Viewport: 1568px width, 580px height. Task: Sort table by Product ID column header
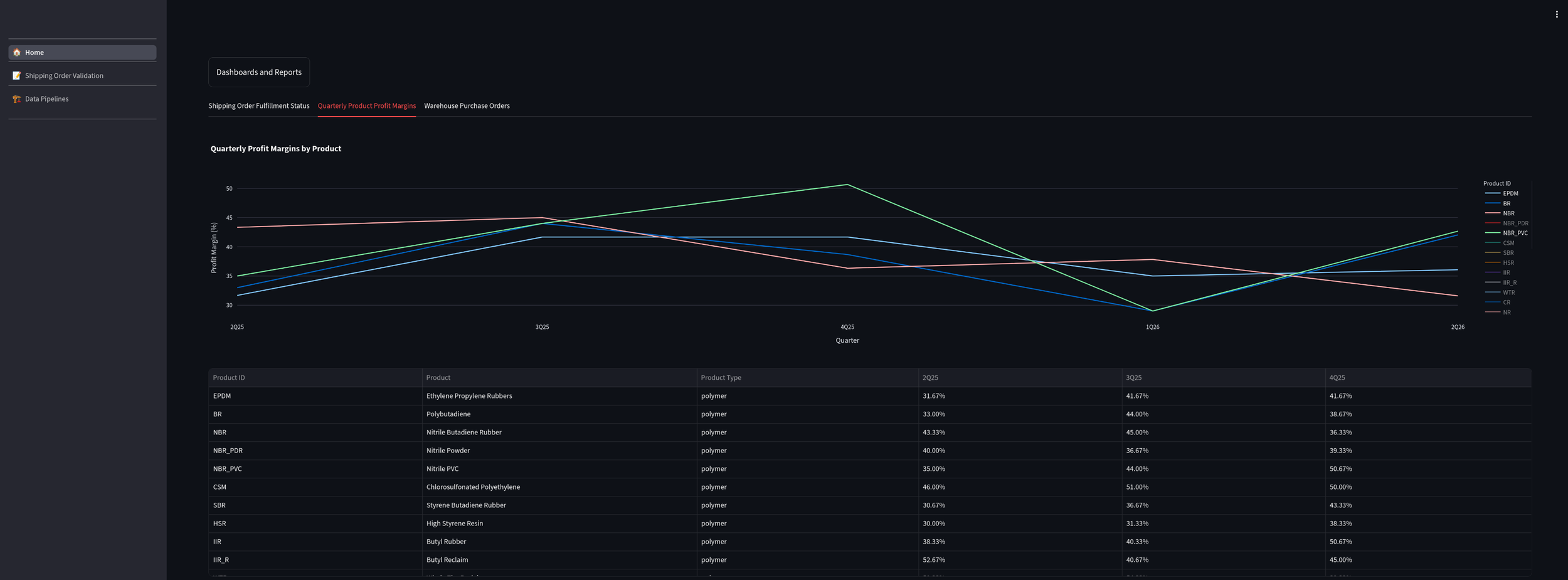315,377
